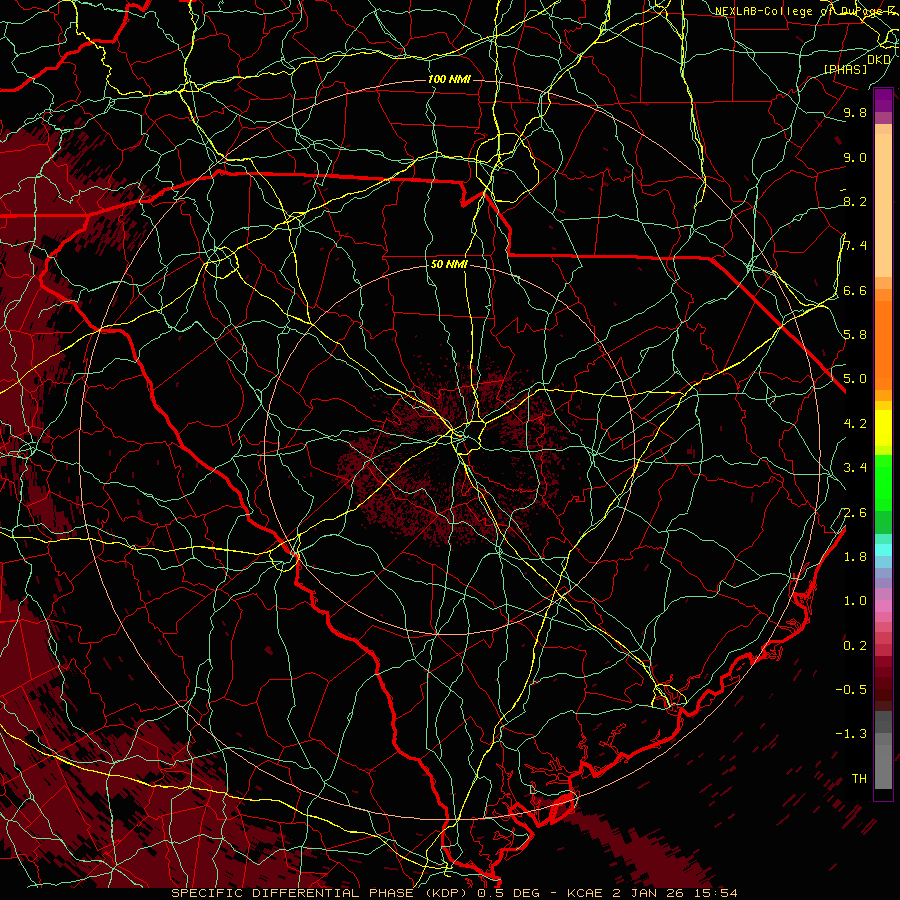The width and height of the screenshot is (900, 900).
Task: Click the 4.2 value on the legend
Action: (855, 424)
